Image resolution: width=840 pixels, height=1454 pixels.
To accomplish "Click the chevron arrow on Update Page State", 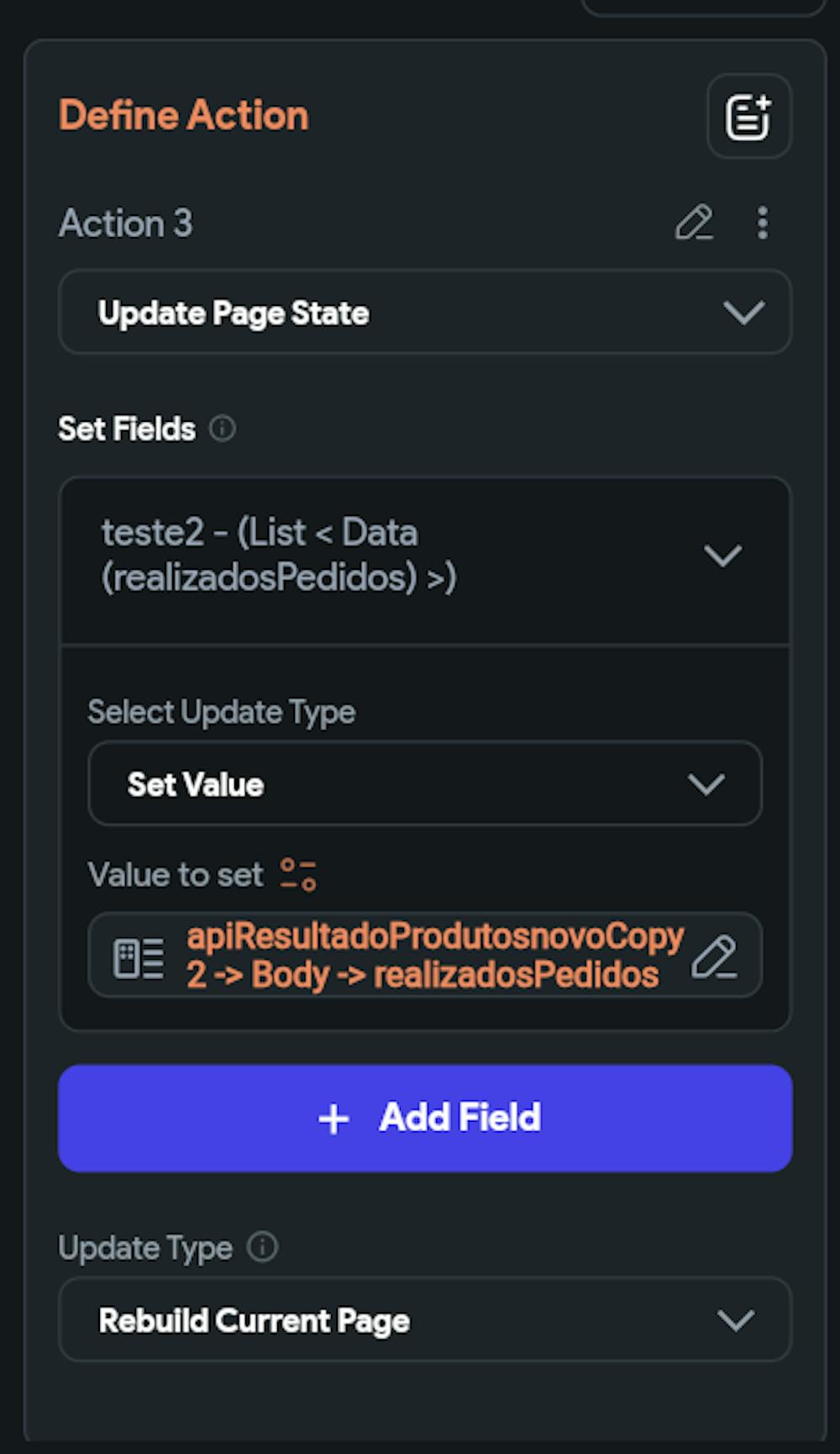I will click(x=743, y=313).
